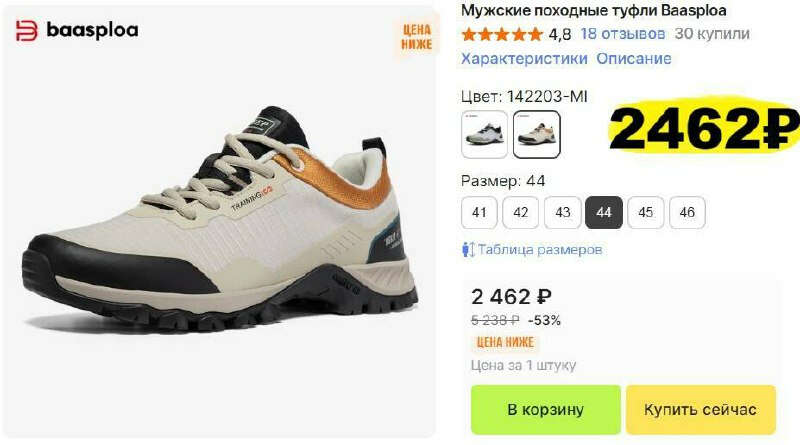
Task: Open the Характеристики section link
Action: [524, 59]
